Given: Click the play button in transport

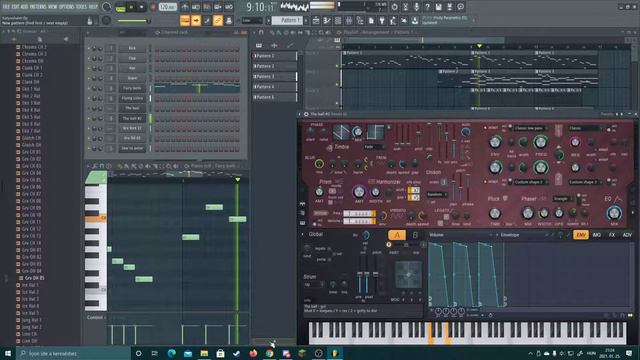Looking at the screenshot, I should (131, 7).
